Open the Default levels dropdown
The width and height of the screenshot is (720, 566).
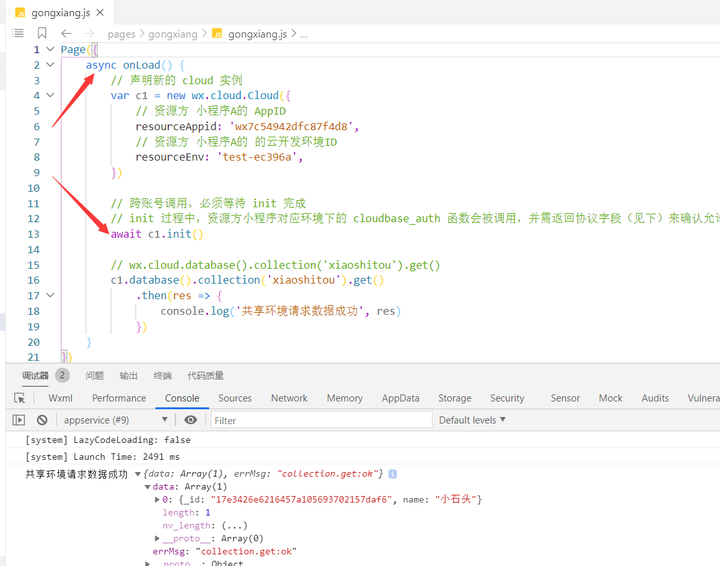pos(472,420)
